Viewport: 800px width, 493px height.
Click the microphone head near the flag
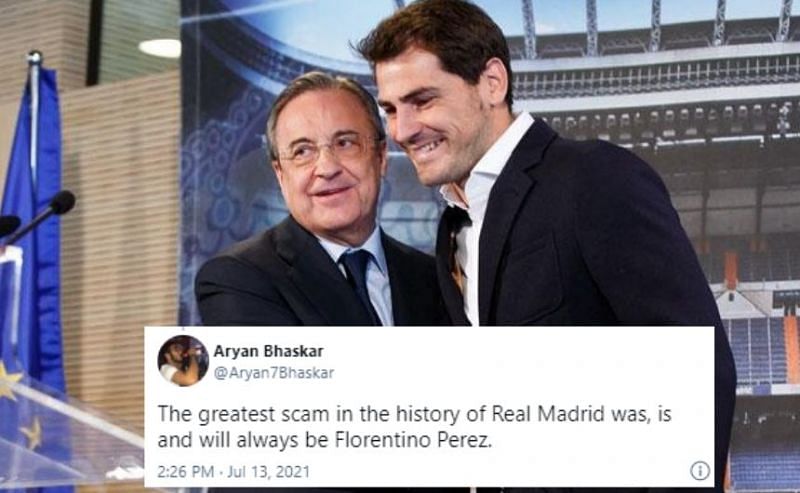[62, 203]
